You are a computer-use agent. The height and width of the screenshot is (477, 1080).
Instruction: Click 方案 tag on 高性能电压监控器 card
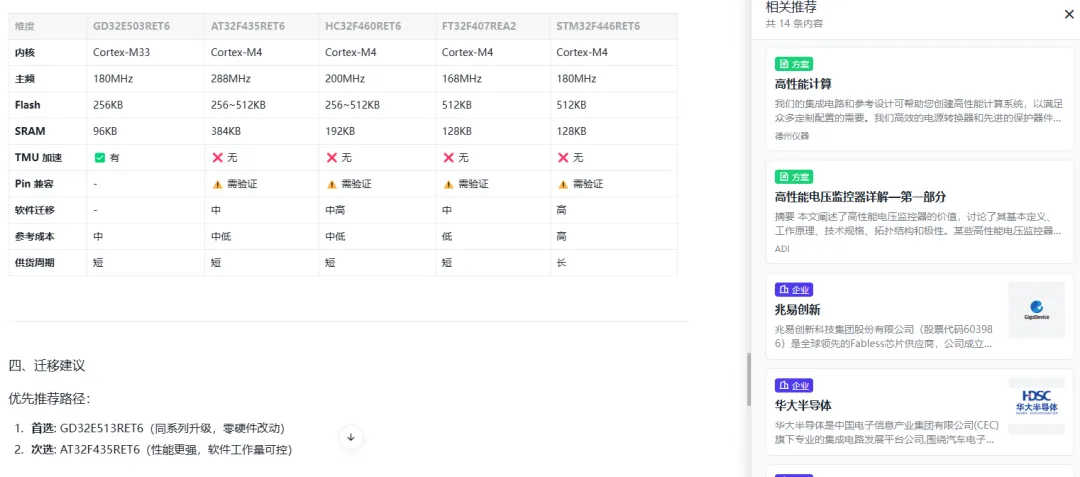(x=794, y=177)
